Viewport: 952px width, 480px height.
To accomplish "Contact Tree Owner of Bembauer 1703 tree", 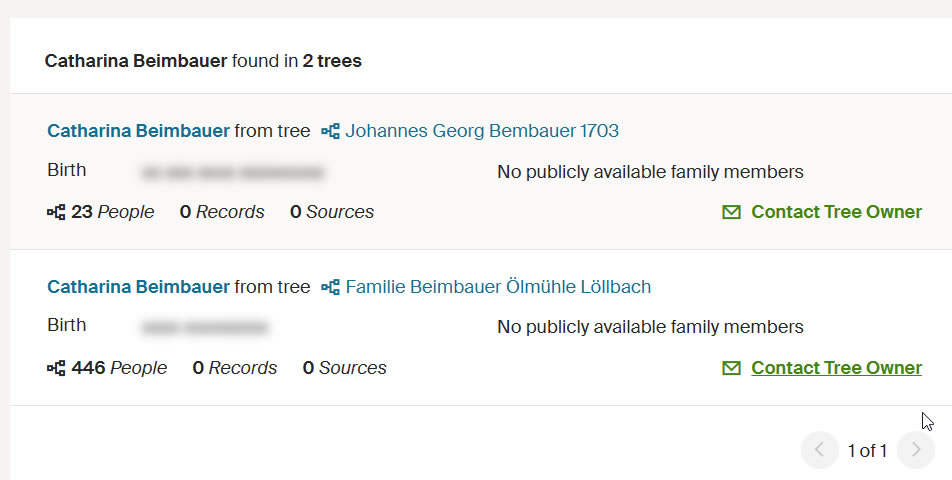I will click(836, 212).
